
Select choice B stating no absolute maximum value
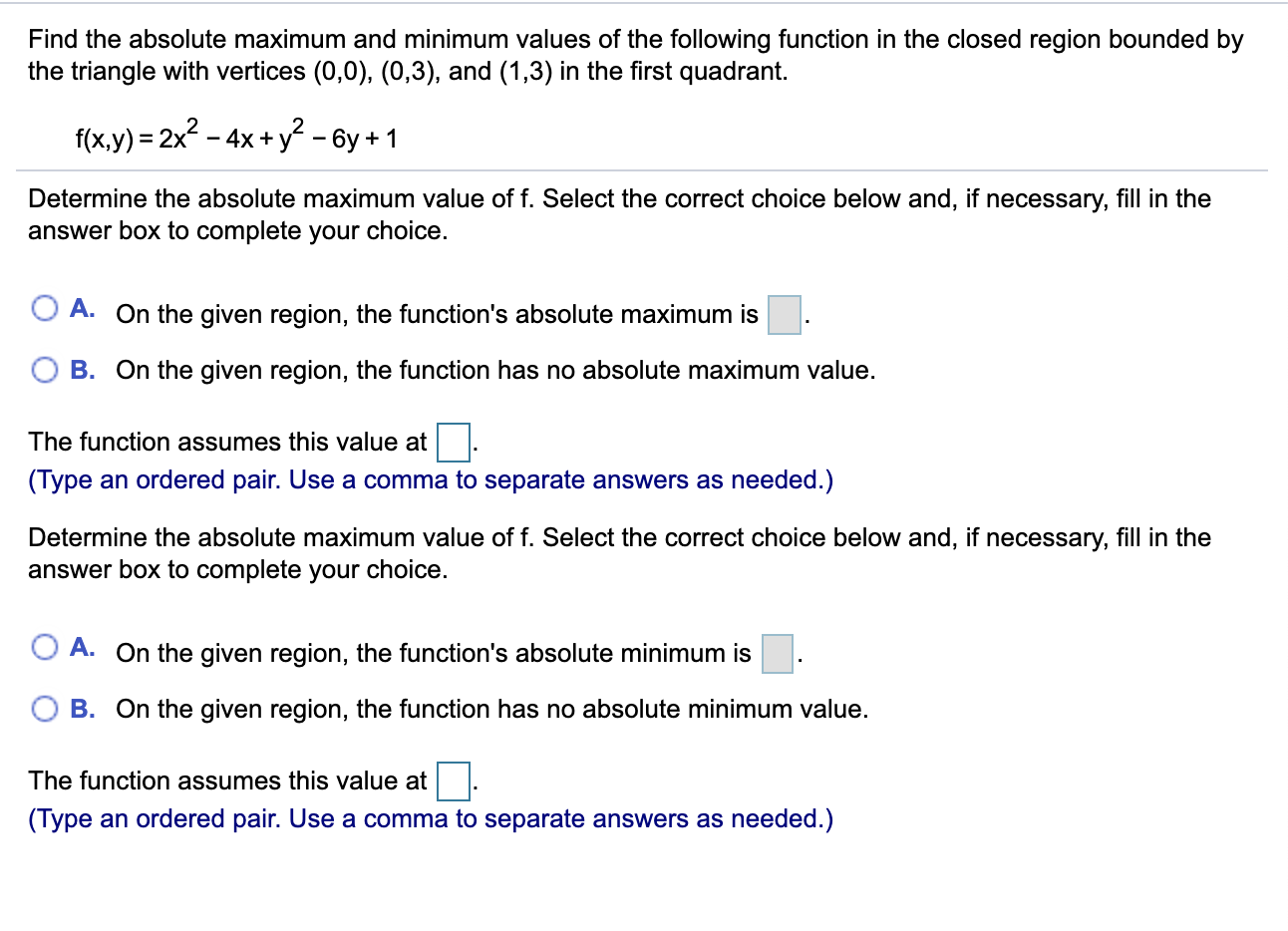(45, 370)
